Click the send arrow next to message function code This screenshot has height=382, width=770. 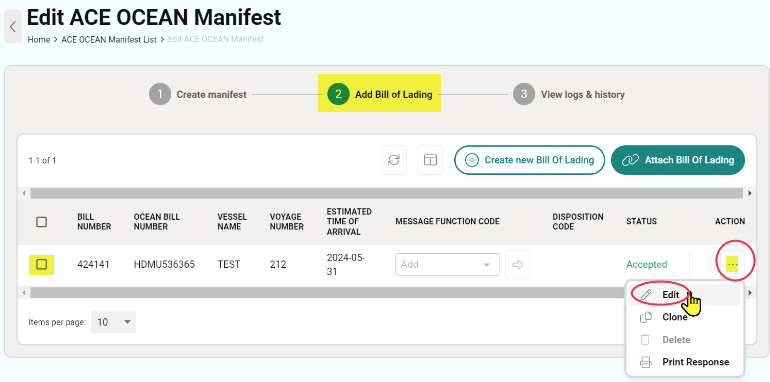click(518, 265)
